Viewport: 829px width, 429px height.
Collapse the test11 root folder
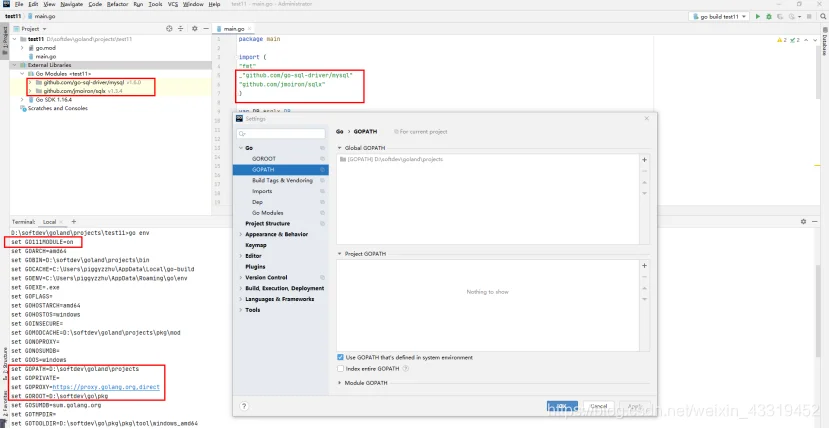click(x=15, y=39)
